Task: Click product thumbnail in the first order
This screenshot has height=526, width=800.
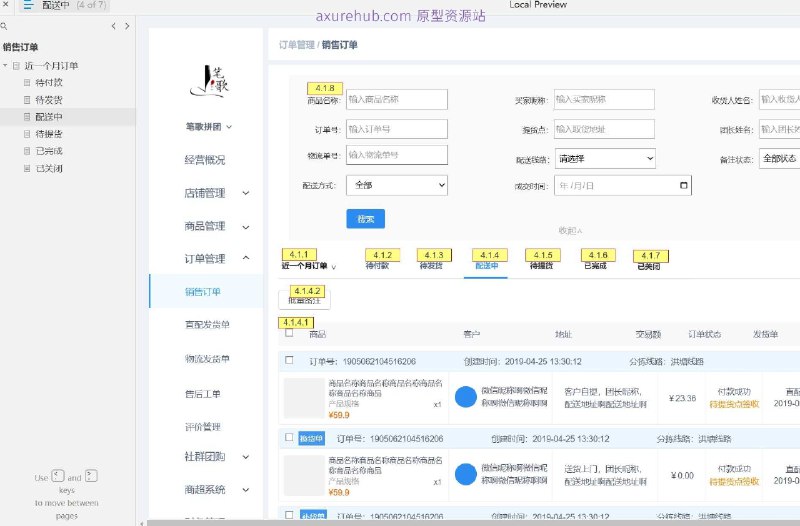Action: click(304, 398)
